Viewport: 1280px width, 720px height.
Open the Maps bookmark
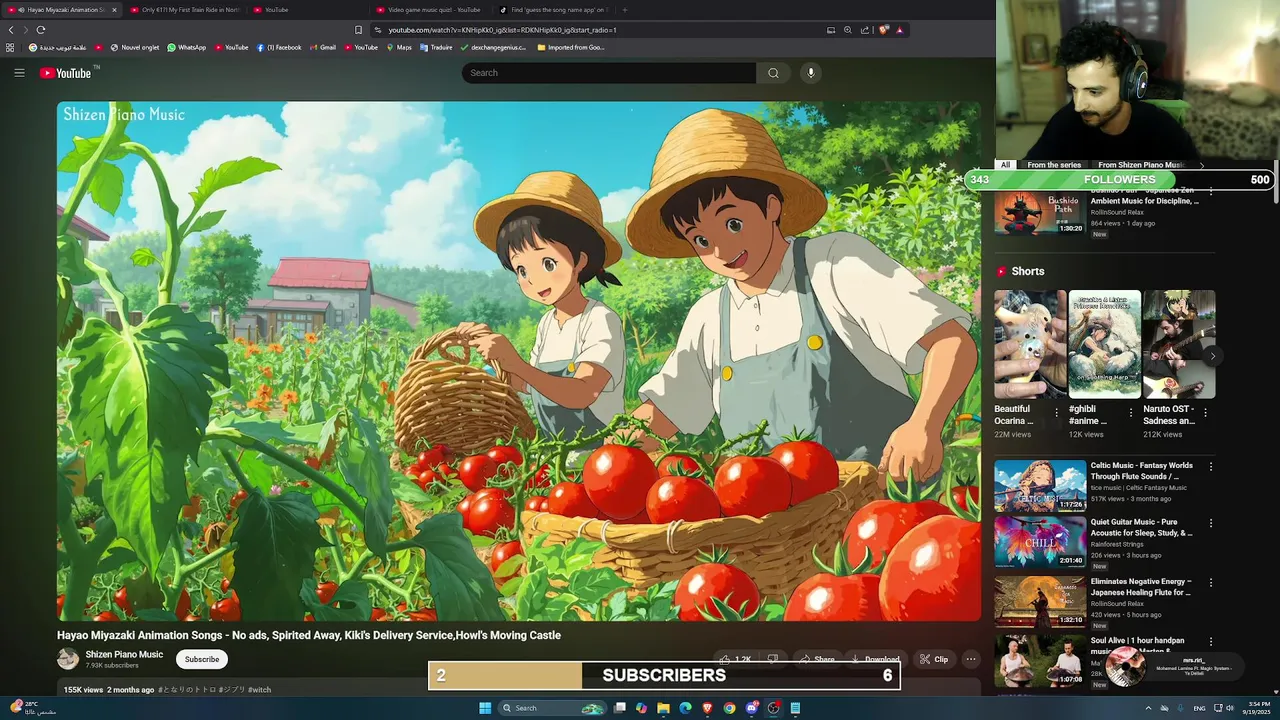click(399, 47)
